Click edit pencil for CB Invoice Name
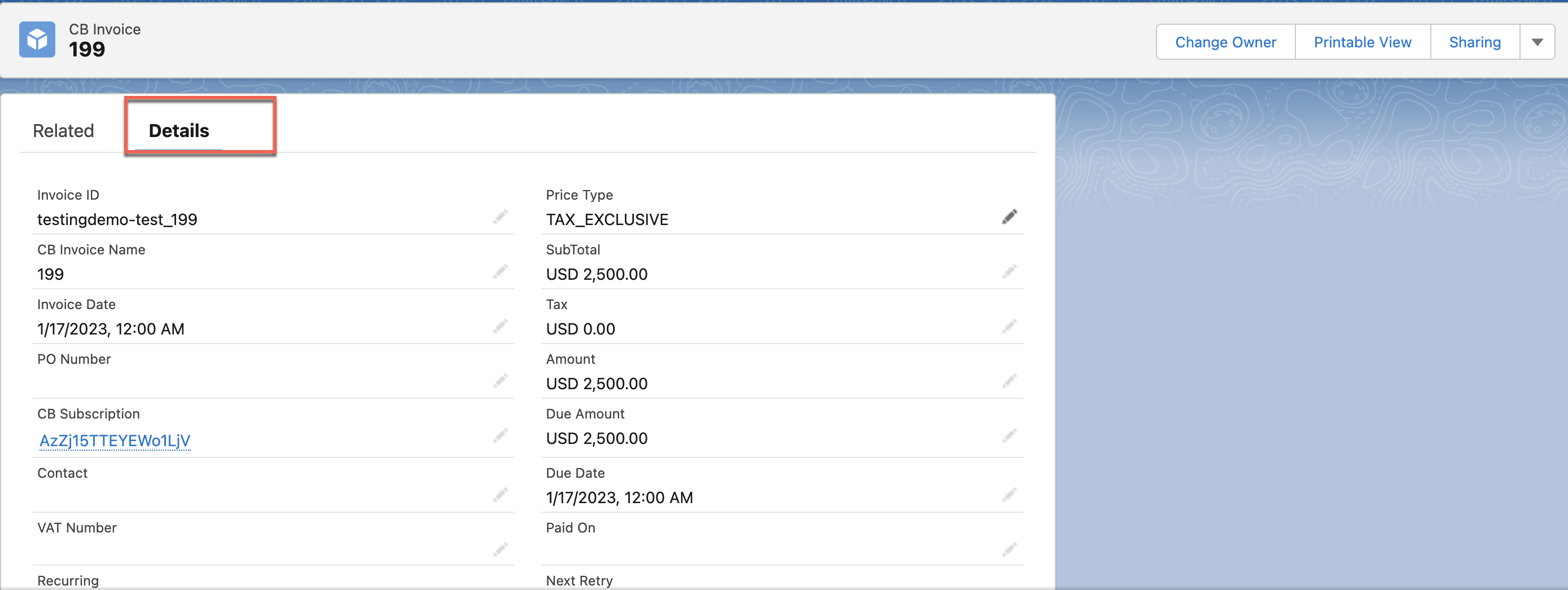This screenshot has width=1568, height=590. pyautogui.click(x=500, y=272)
